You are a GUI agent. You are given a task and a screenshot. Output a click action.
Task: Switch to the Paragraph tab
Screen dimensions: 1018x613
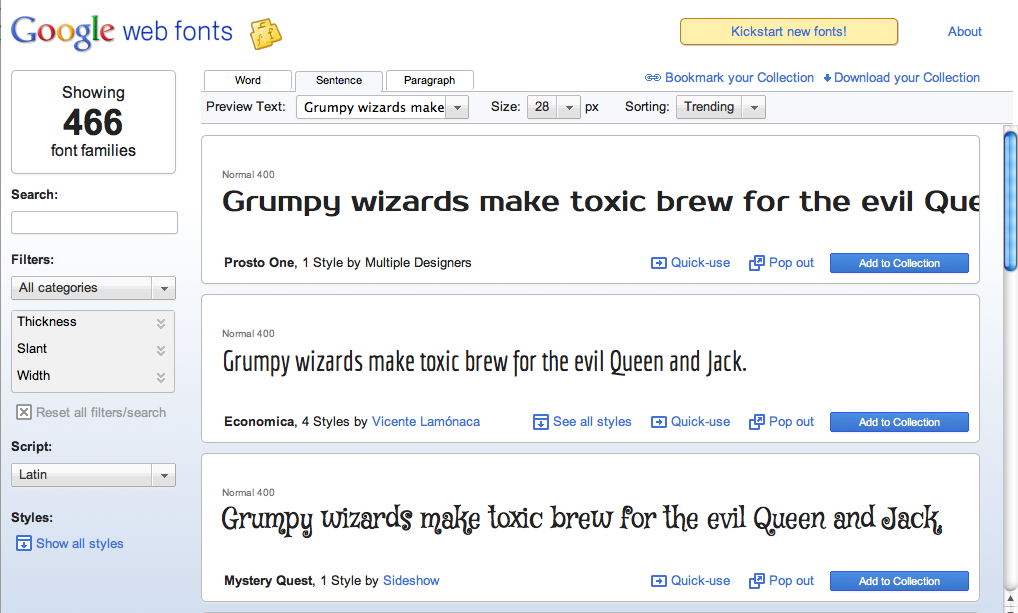[x=430, y=81]
